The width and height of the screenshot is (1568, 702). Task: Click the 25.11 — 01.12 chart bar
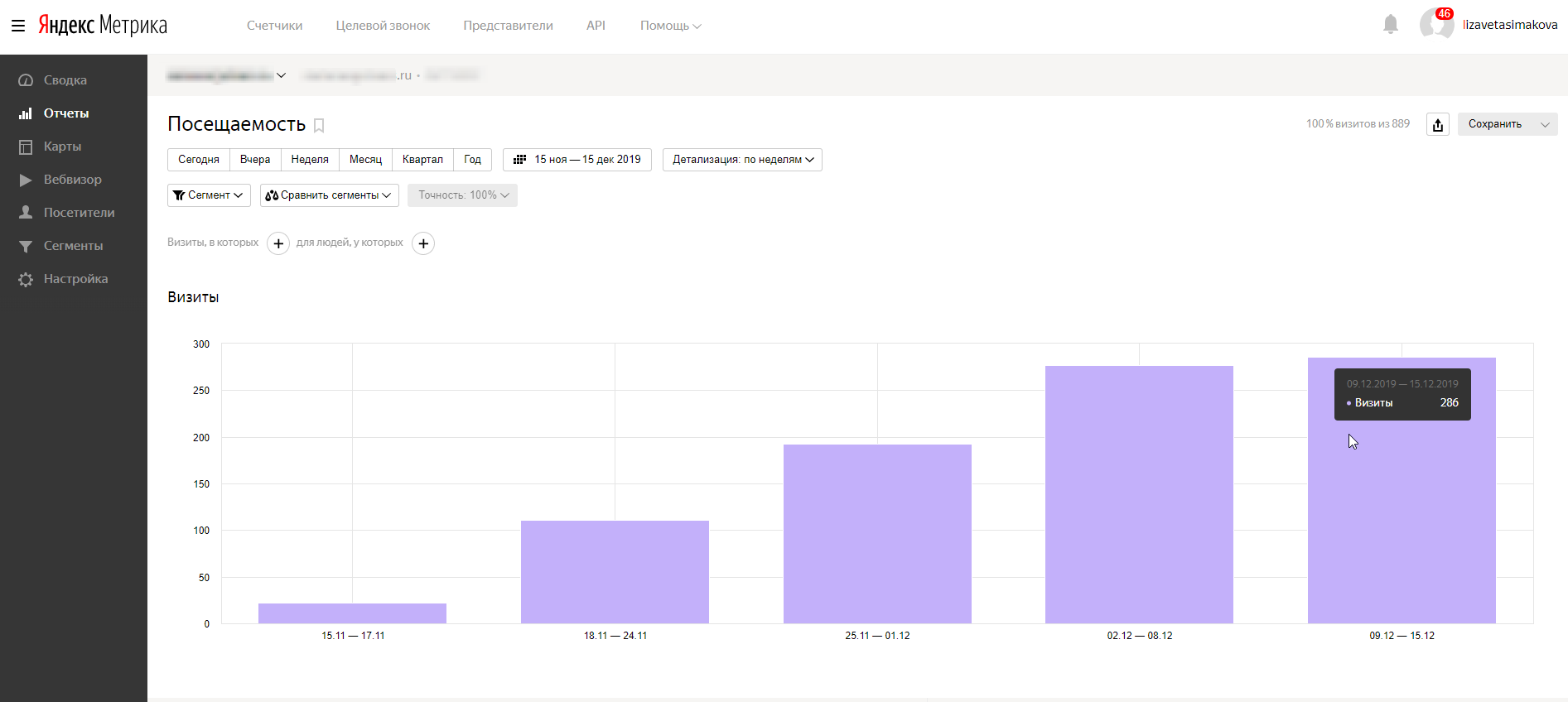(x=877, y=534)
